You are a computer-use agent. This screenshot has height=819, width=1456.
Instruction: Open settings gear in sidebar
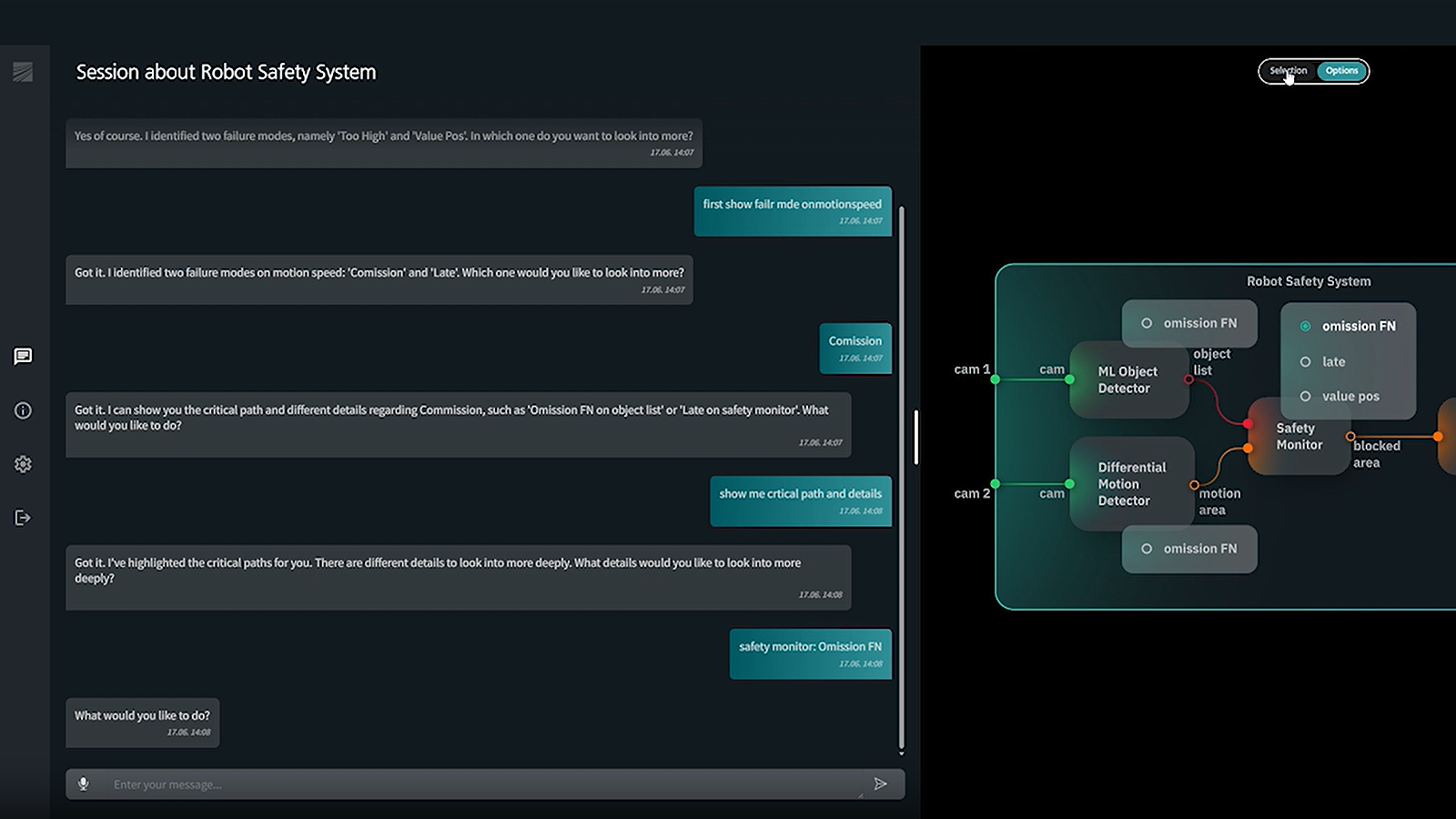[23, 464]
